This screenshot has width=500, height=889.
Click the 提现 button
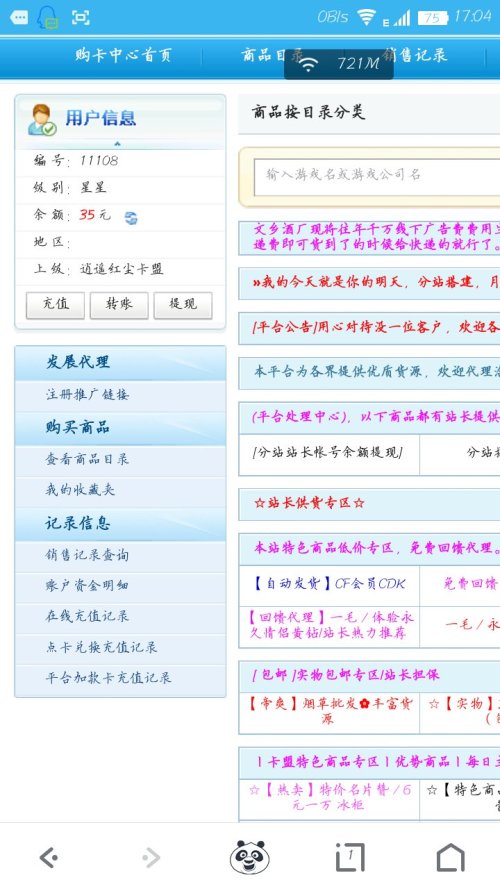[x=183, y=305]
